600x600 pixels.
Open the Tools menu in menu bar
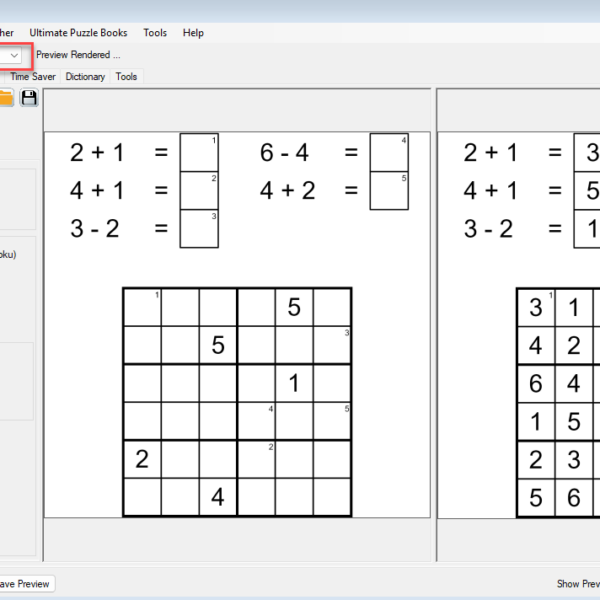coord(155,33)
